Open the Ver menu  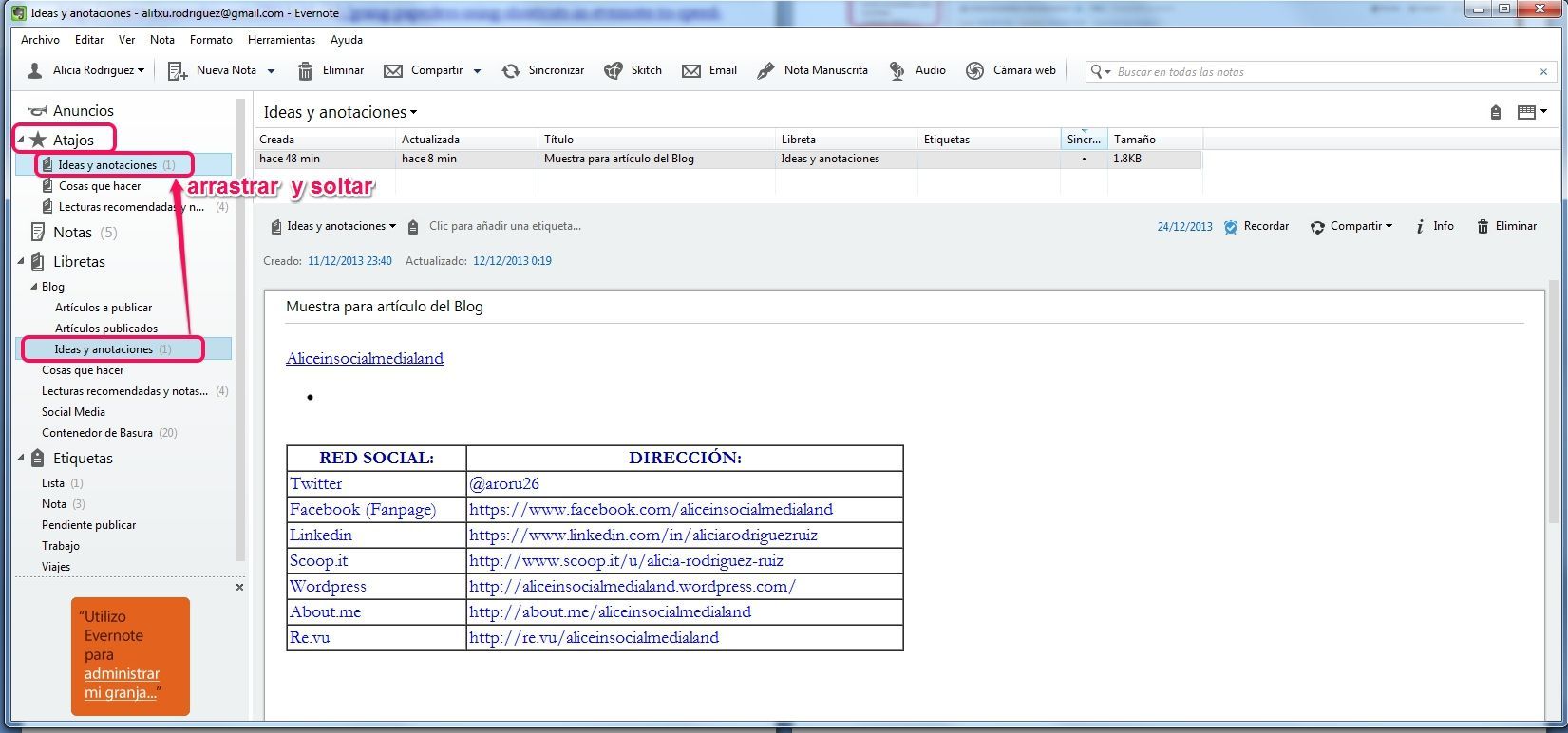click(126, 40)
